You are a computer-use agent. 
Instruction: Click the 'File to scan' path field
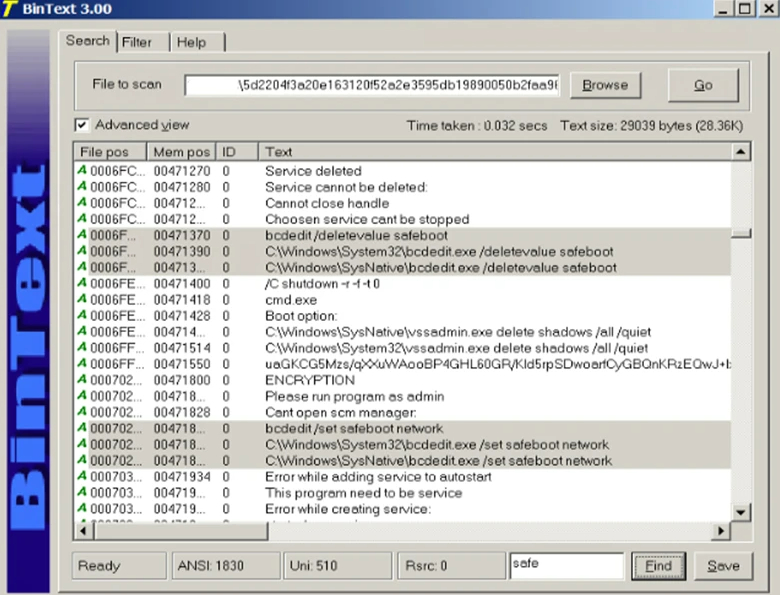coord(372,85)
